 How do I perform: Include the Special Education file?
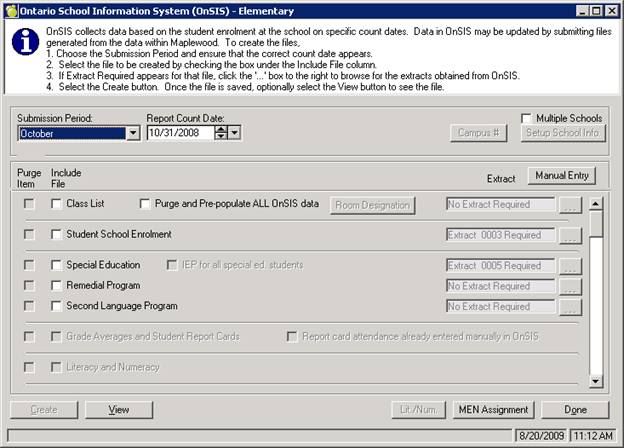coord(57,265)
